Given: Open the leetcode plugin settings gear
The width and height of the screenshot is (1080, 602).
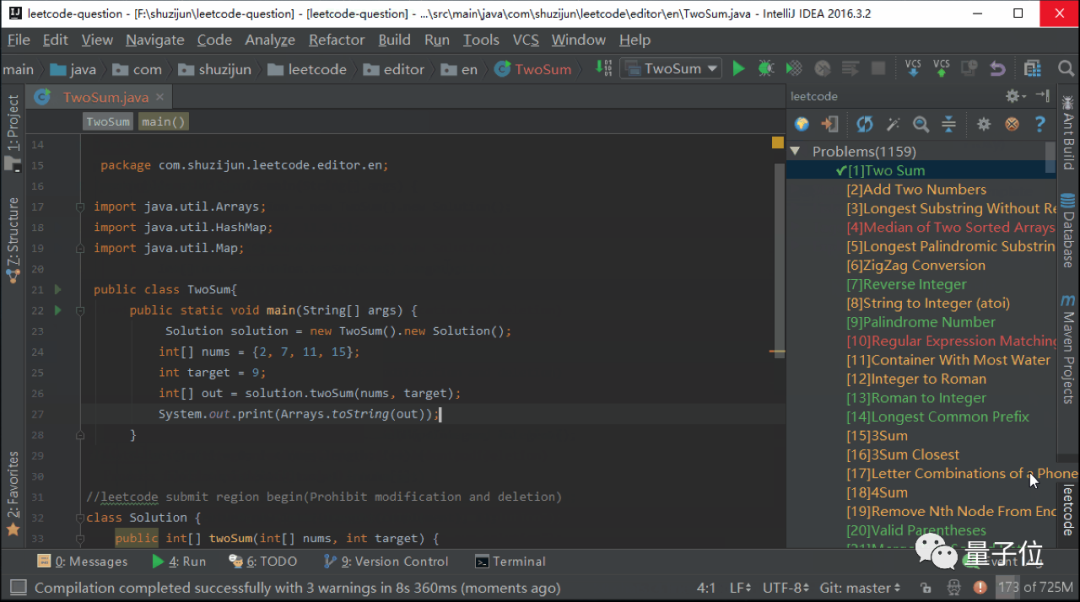Looking at the screenshot, I should coord(984,124).
